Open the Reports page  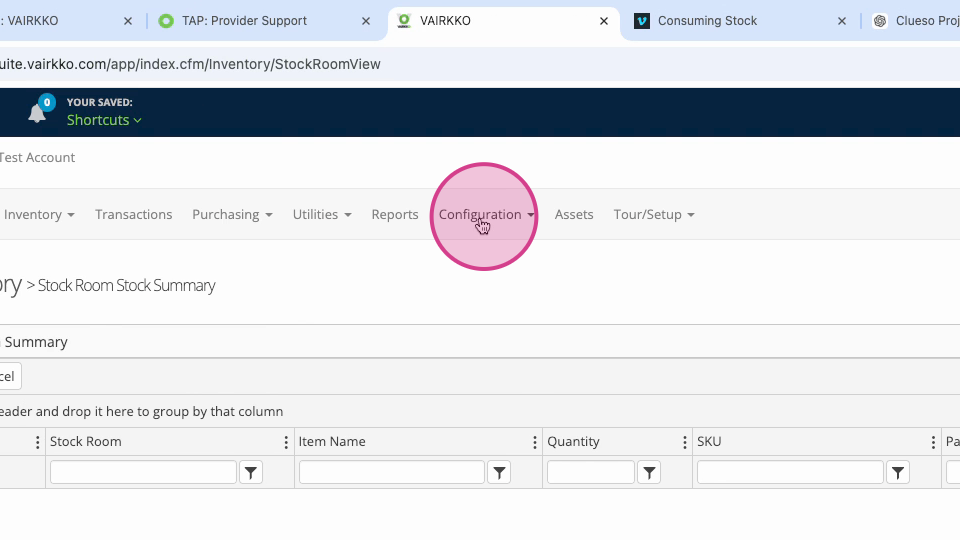tap(395, 214)
